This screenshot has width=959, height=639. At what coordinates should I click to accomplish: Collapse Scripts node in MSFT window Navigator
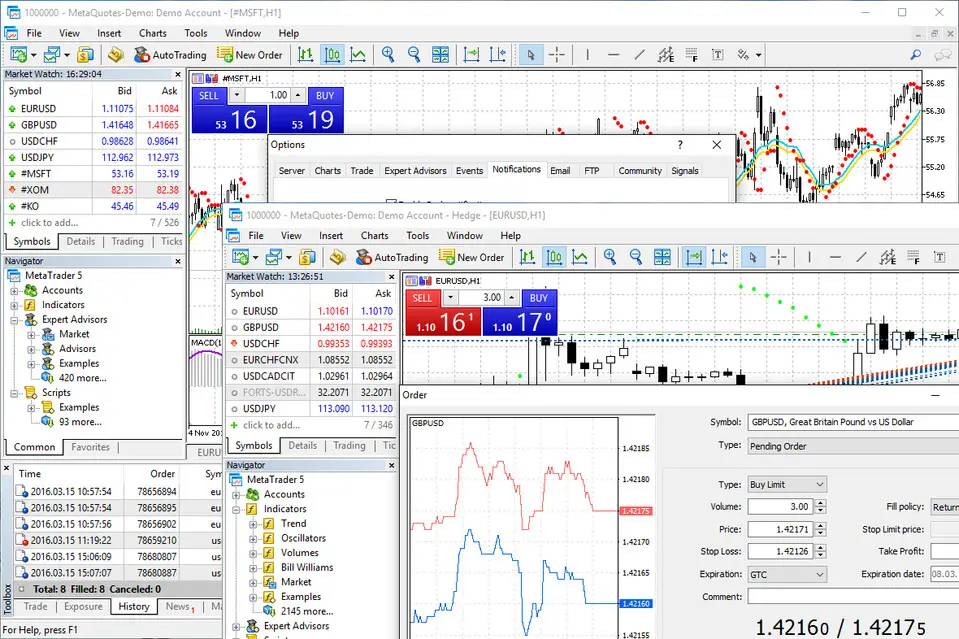[x=14, y=393]
